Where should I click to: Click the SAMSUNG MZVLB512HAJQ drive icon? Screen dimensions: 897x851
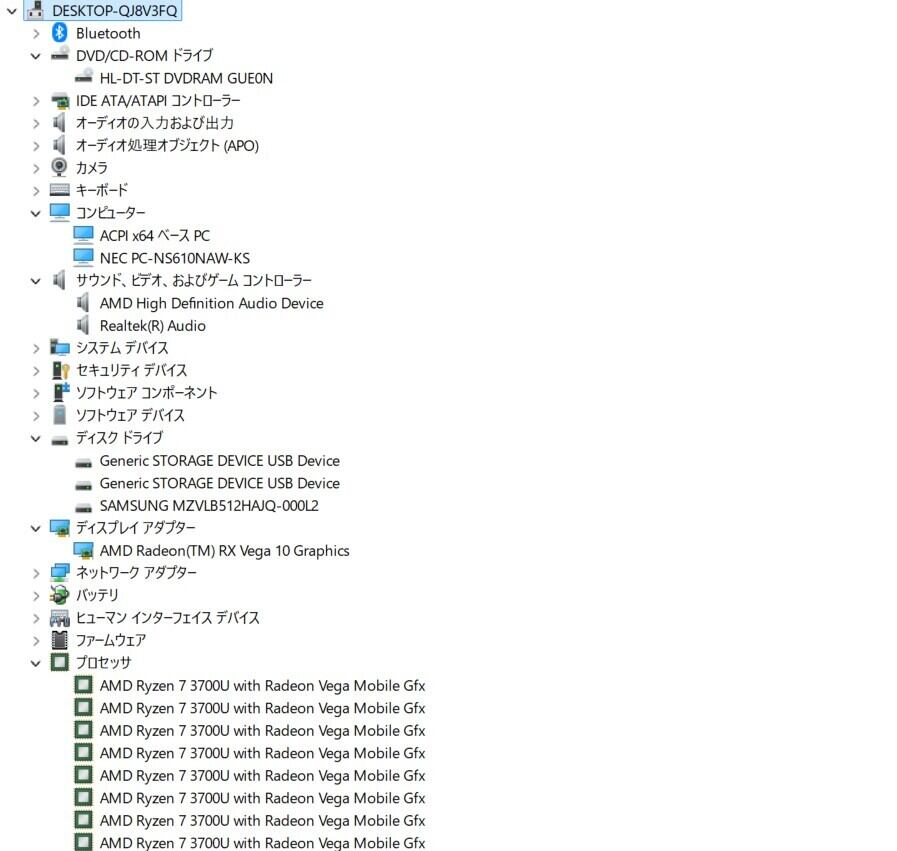point(84,507)
